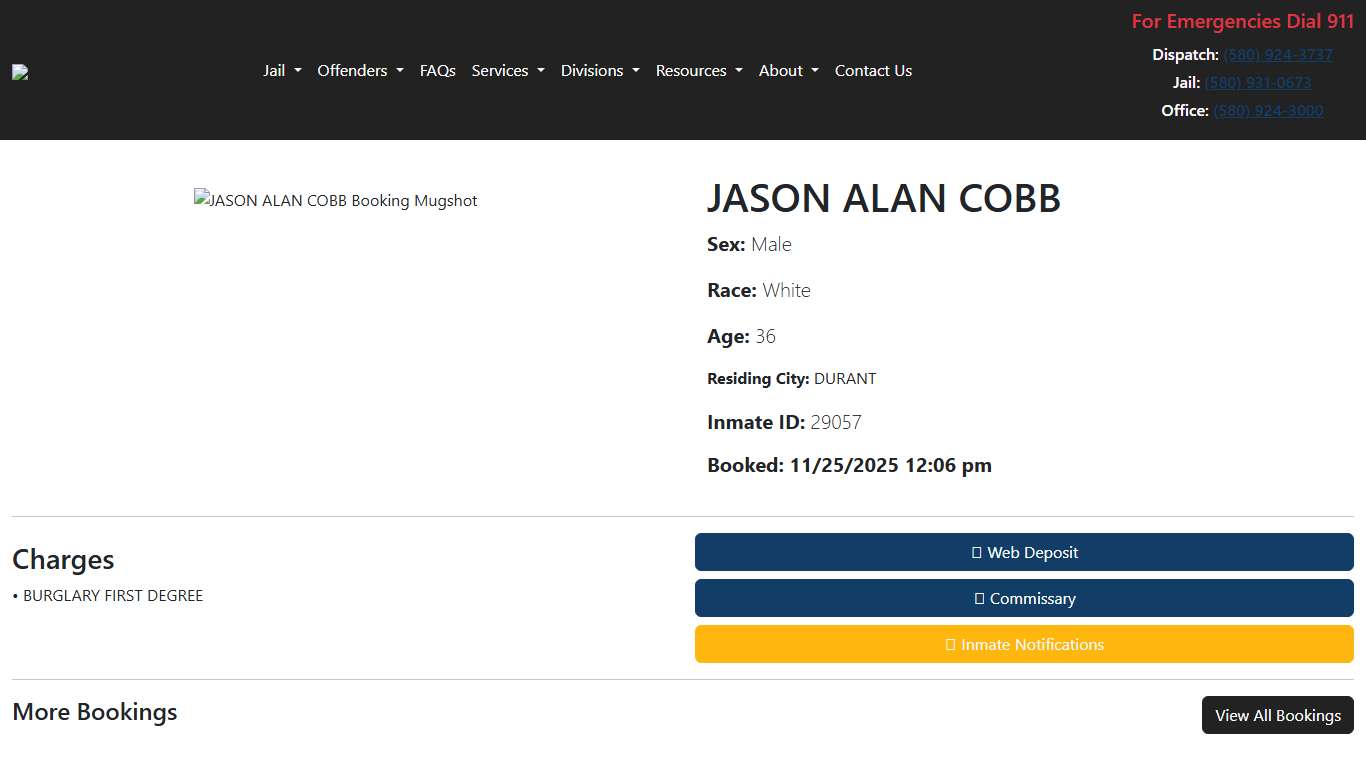Select FAQs in the navigation bar

click(437, 70)
